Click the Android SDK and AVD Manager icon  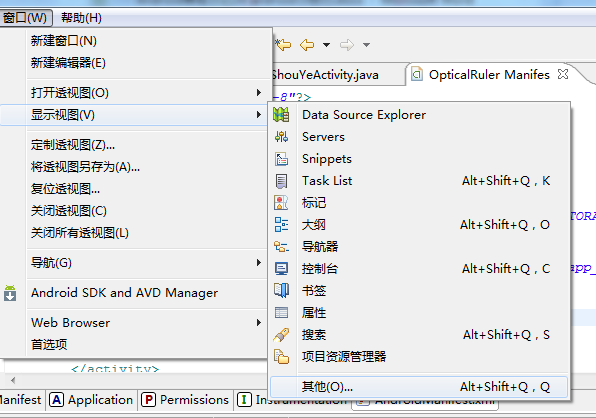pyautogui.click(x=10, y=293)
